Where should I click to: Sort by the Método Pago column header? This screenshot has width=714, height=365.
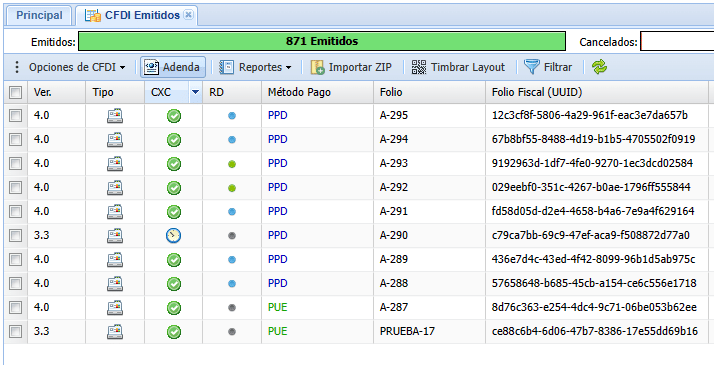pyautogui.click(x=317, y=92)
